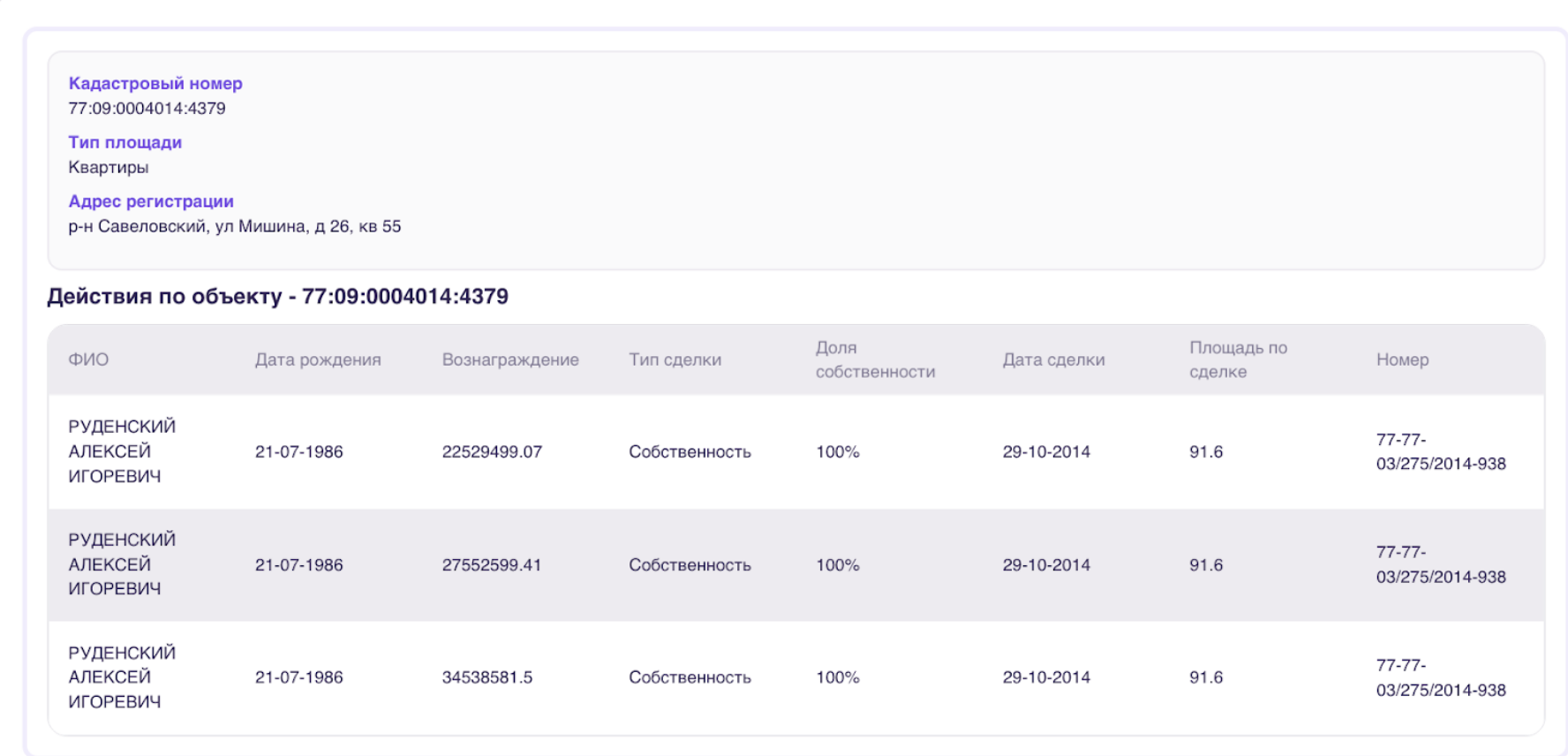Image resolution: width=1568 pixels, height=756 pixels.
Task: Select cadastral number 77:09:0004014:4379 in info card
Action: 147,108
